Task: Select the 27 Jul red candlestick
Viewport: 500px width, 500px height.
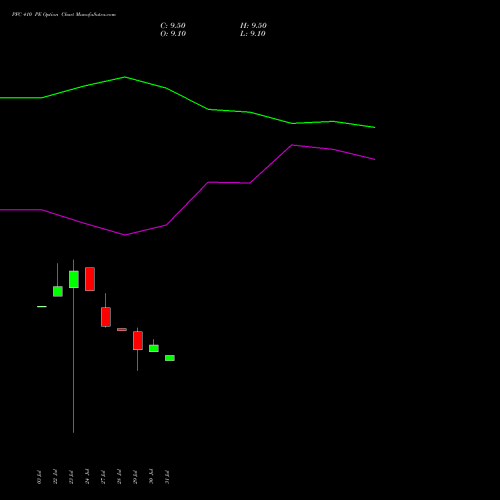Action: 106,317
